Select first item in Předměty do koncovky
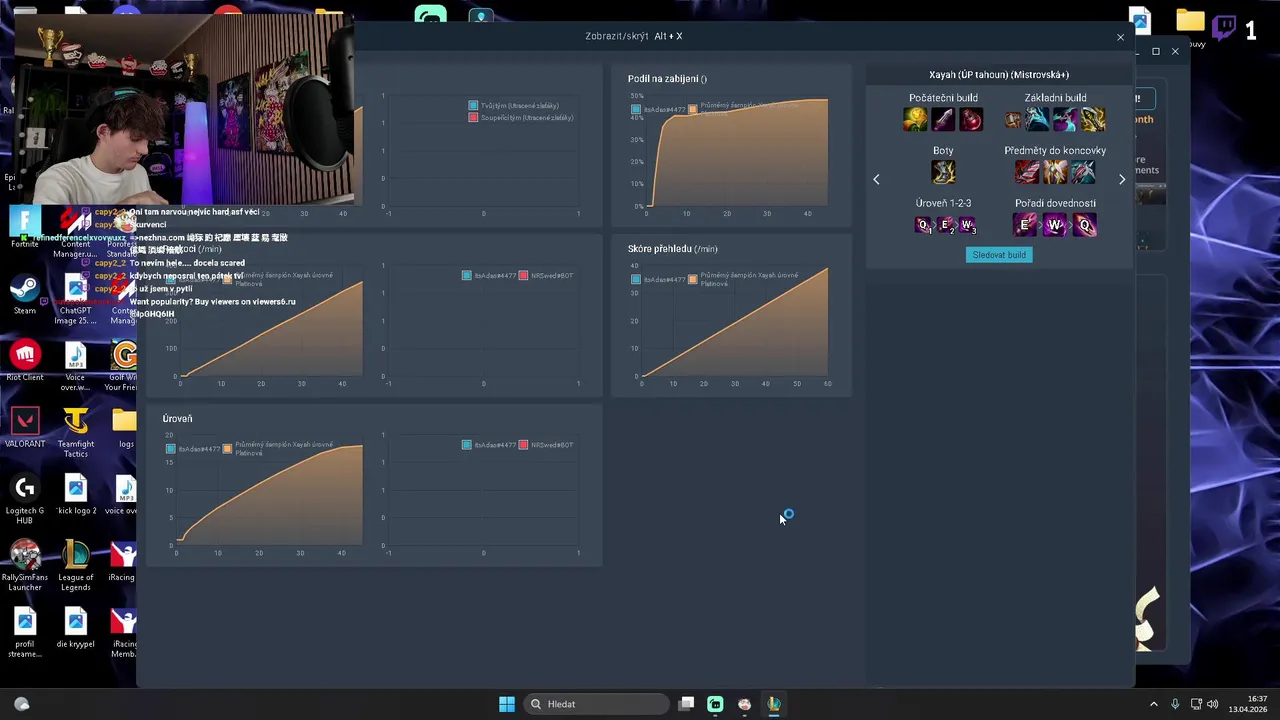 [x=1027, y=172]
